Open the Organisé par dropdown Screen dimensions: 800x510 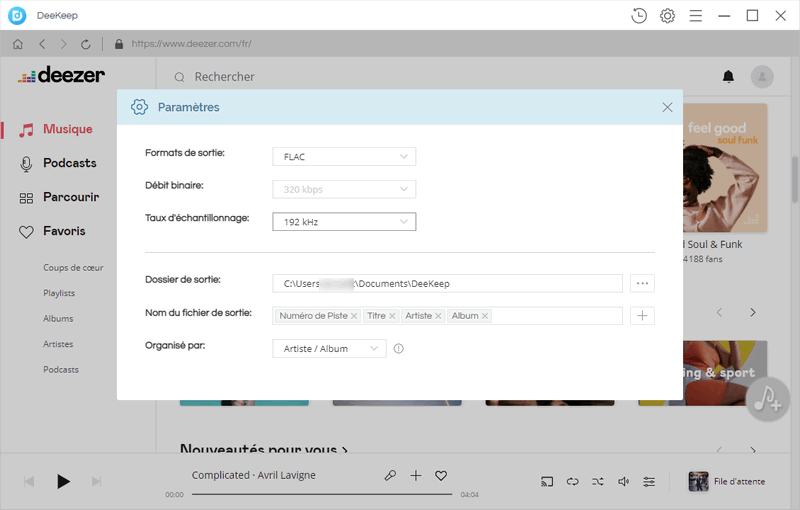[x=329, y=348]
